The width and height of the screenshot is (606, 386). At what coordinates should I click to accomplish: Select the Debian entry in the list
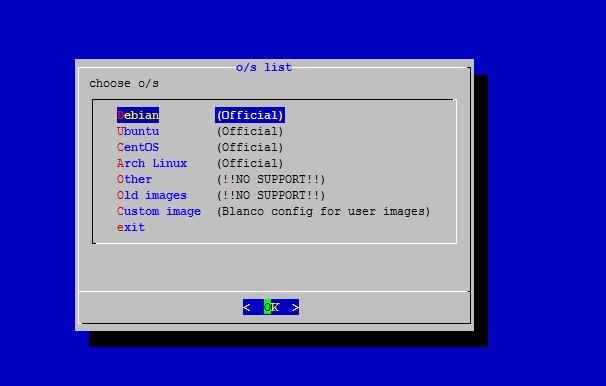pyautogui.click(x=138, y=115)
